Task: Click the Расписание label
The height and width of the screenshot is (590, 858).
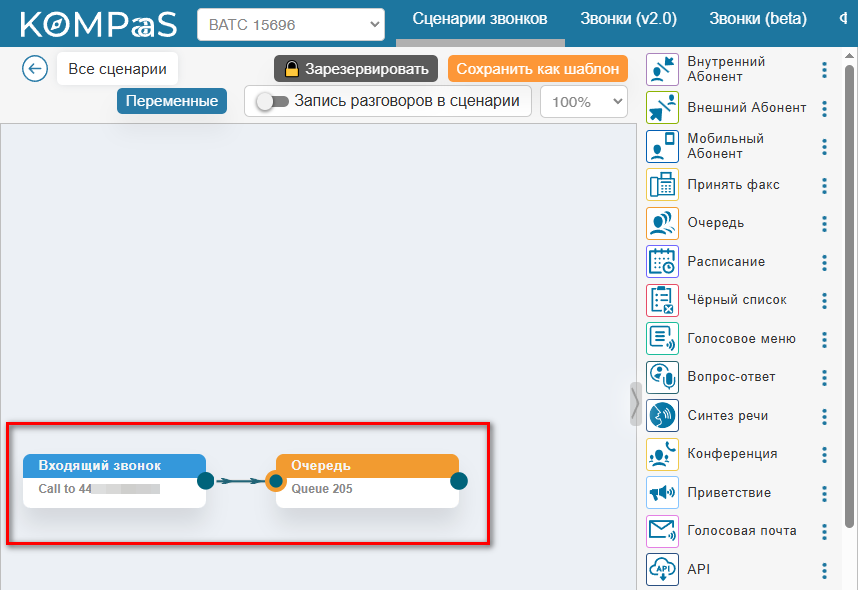Action: (x=726, y=262)
